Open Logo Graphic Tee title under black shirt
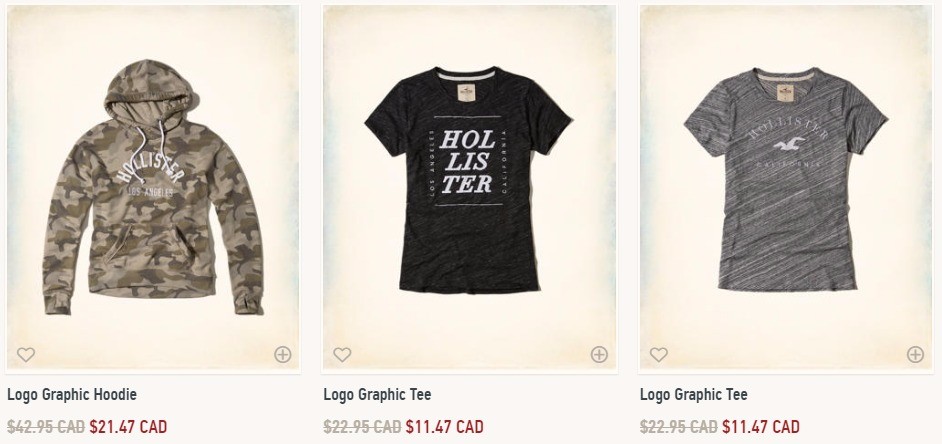The image size is (942, 444). [378, 395]
